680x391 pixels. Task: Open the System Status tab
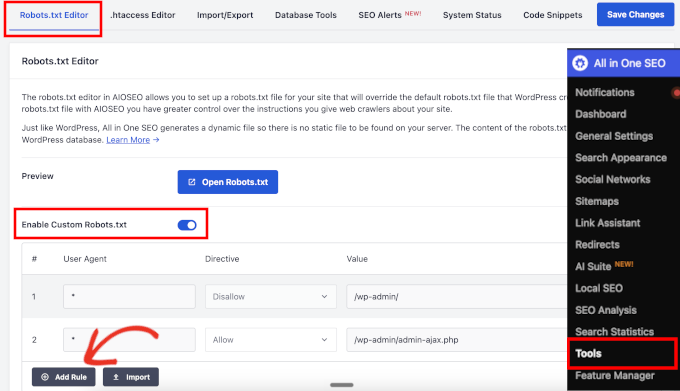click(472, 15)
